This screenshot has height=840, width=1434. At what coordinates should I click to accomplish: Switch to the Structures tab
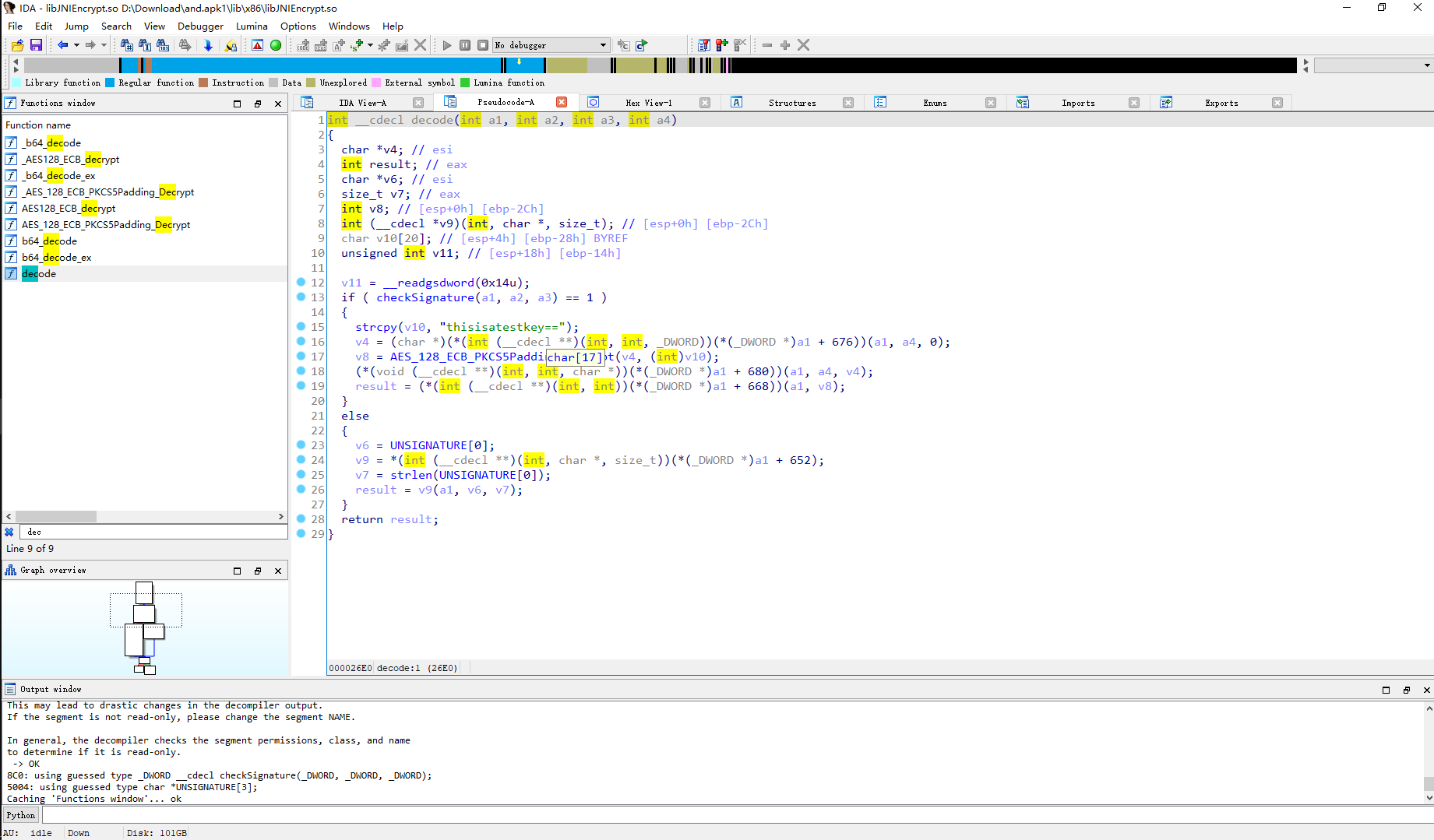[792, 103]
